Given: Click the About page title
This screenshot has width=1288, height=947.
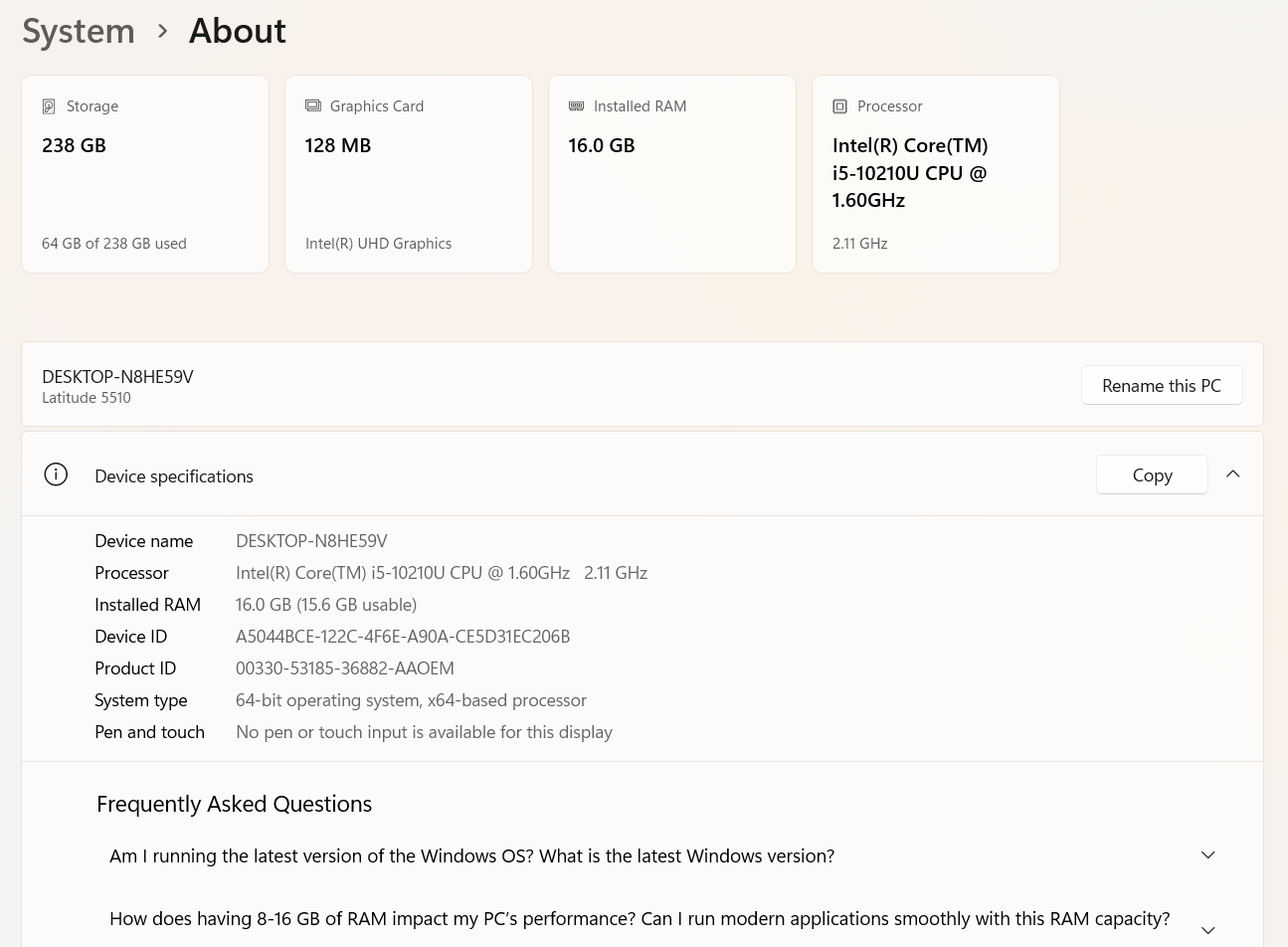Looking at the screenshot, I should tap(238, 31).
